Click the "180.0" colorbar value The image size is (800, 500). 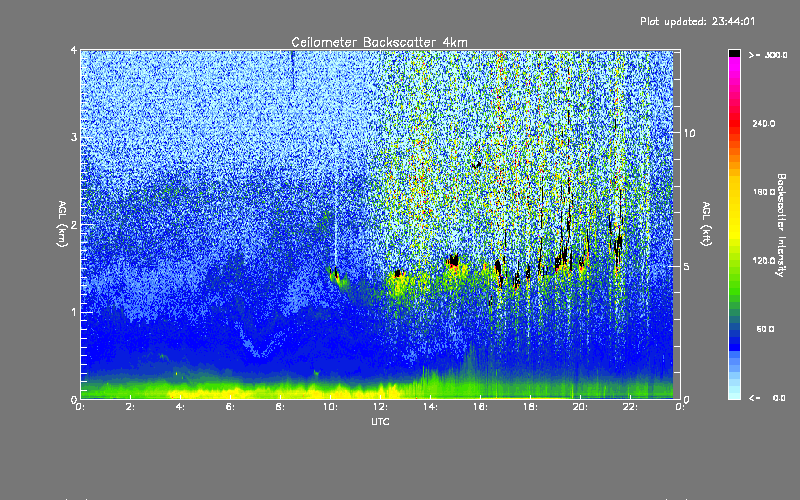764,192
